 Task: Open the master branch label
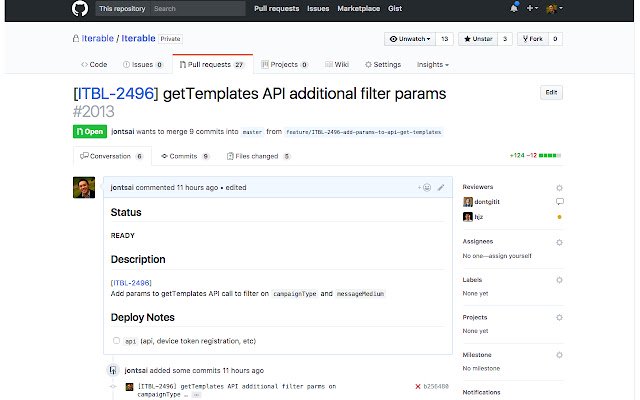(x=252, y=132)
